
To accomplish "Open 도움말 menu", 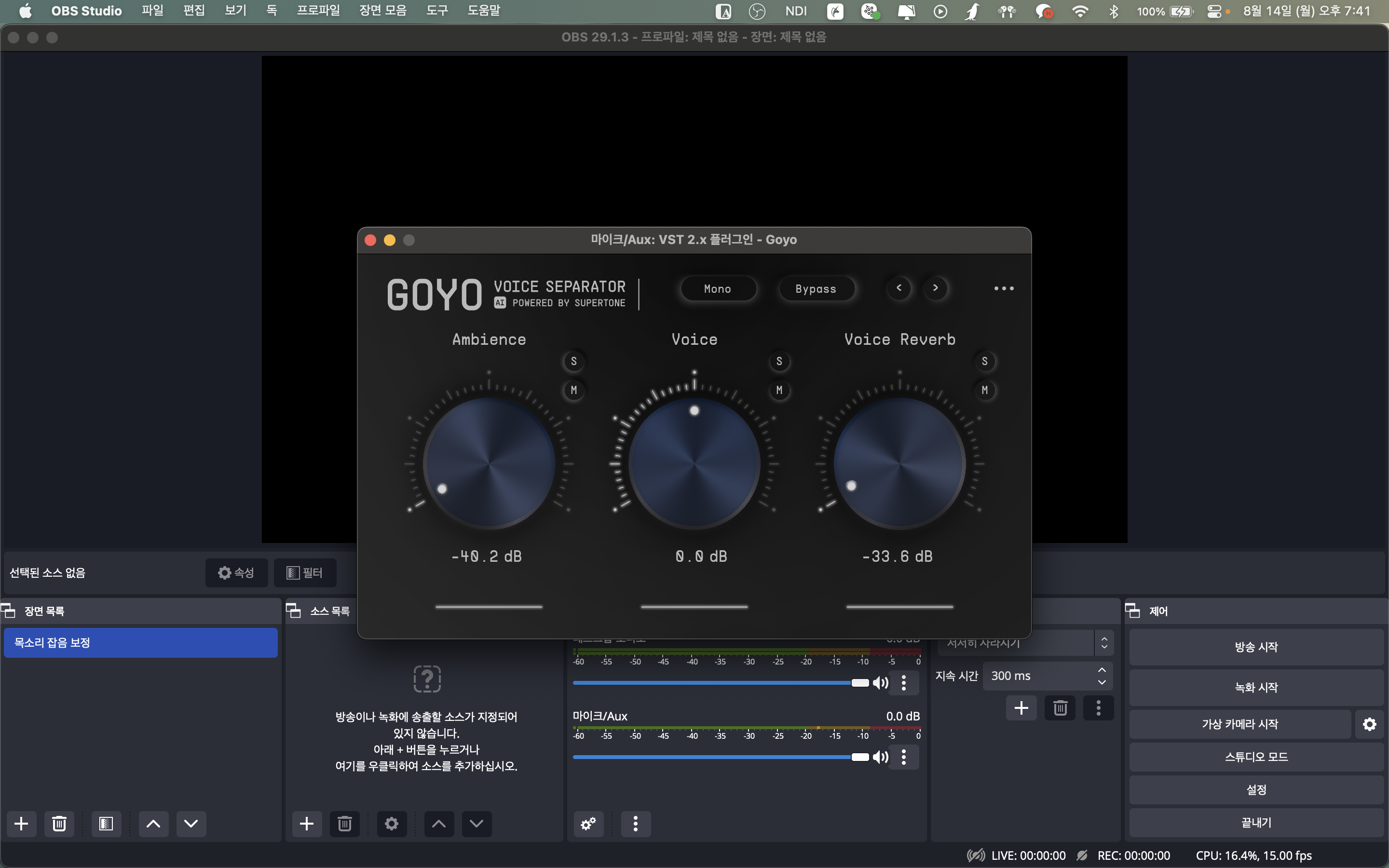I will tap(484, 11).
